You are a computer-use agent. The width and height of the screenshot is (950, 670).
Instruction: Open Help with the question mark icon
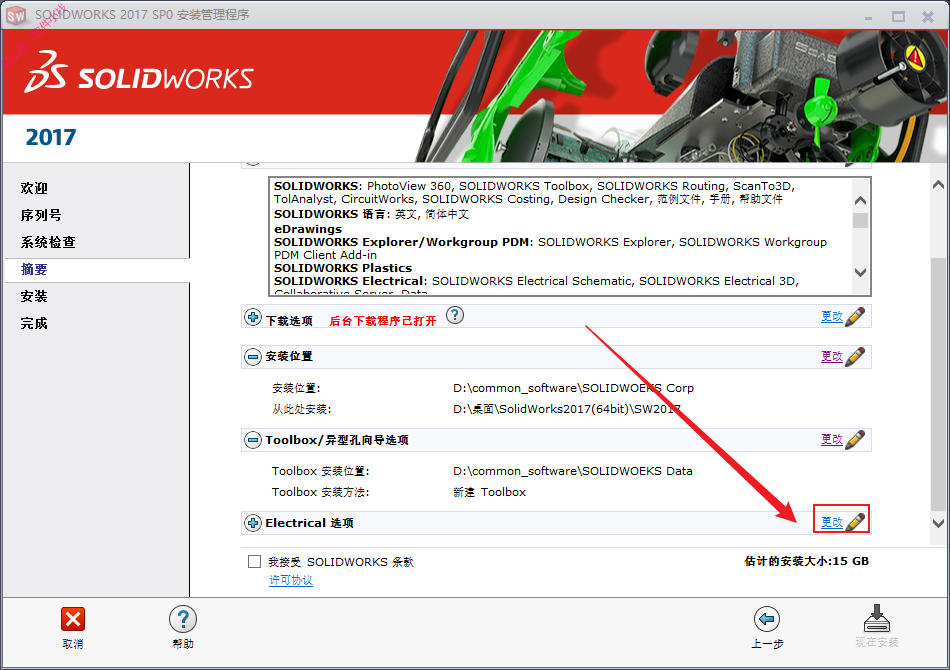pyautogui.click(x=182, y=619)
